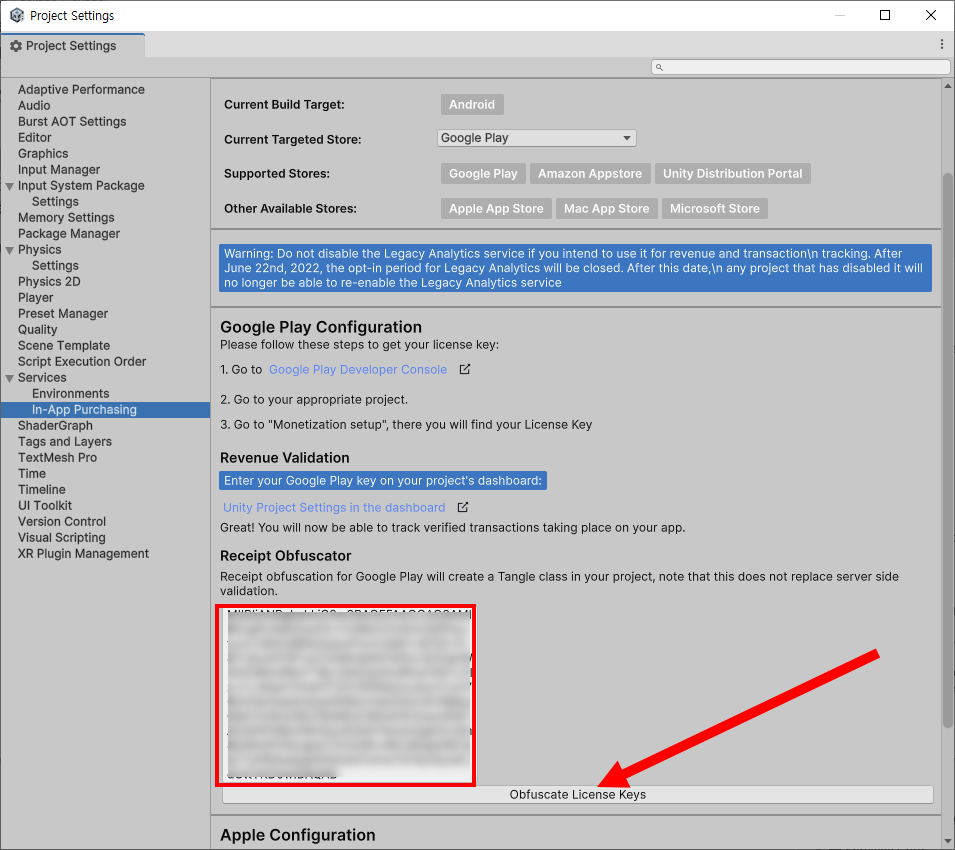
Task: Collapse the Physics group
Action: 10,250
